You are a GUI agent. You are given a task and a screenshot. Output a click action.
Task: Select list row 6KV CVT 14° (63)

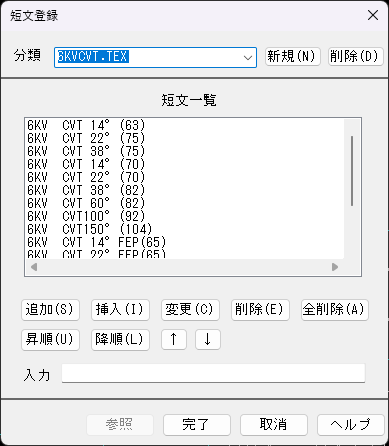click(185, 125)
